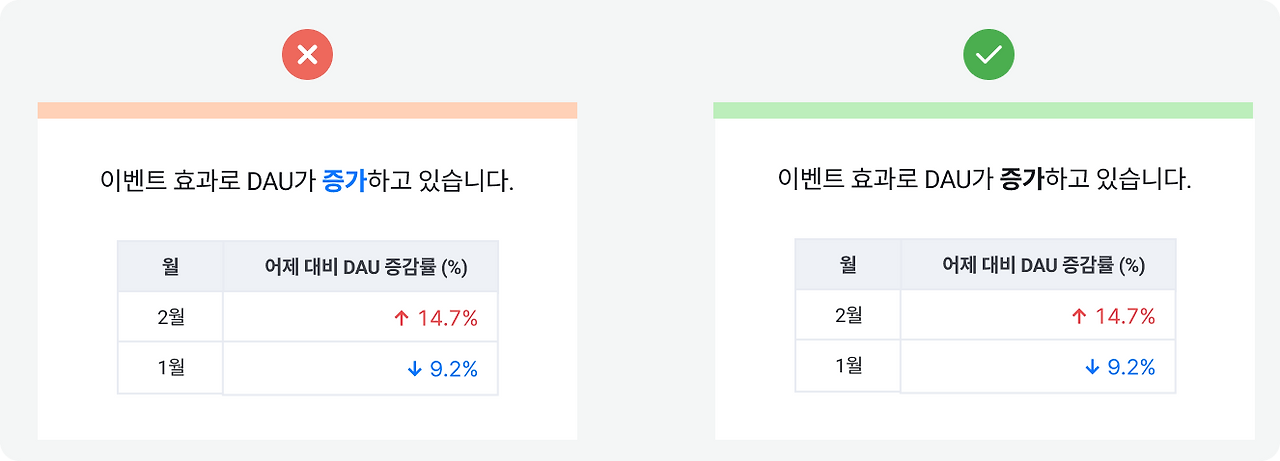
Task: Click the green checkmark correct-example icon
Action: point(989,55)
